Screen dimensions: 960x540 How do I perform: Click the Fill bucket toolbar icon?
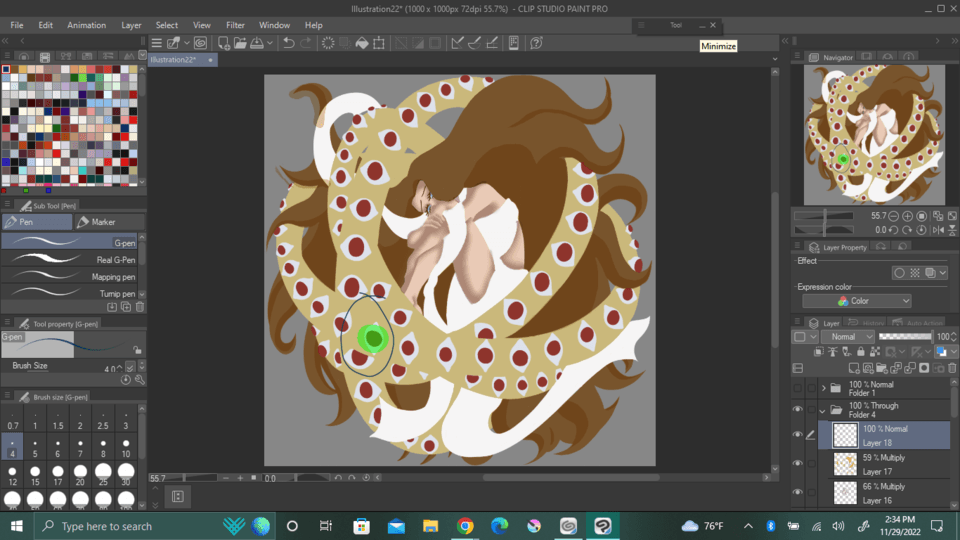[x=362, y=43]
